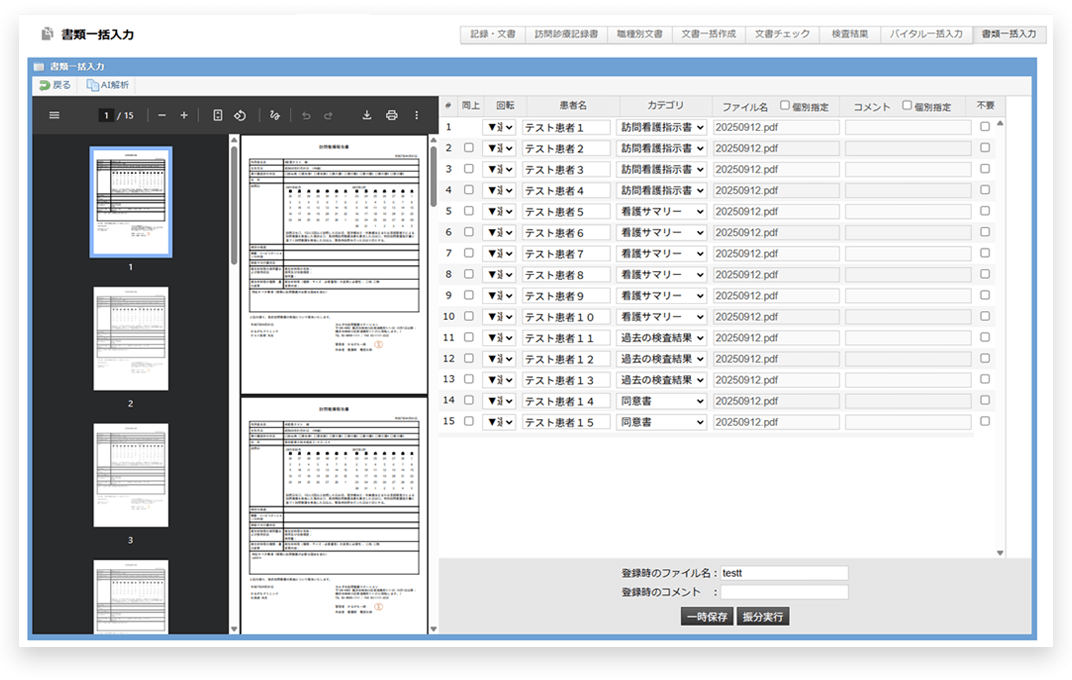Image resolution: width=1072 pixels, height=680 pixels.
Task: Rotate the PDF page counterclockwise
Action: 240,116
